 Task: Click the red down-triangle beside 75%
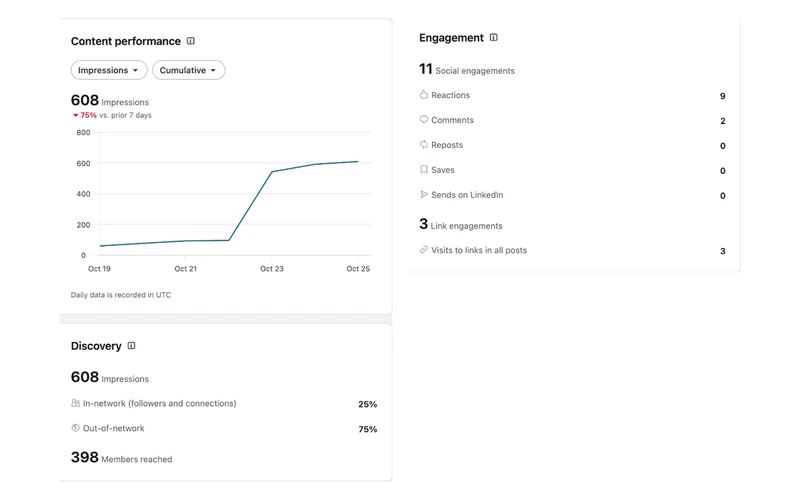point(76,115)
